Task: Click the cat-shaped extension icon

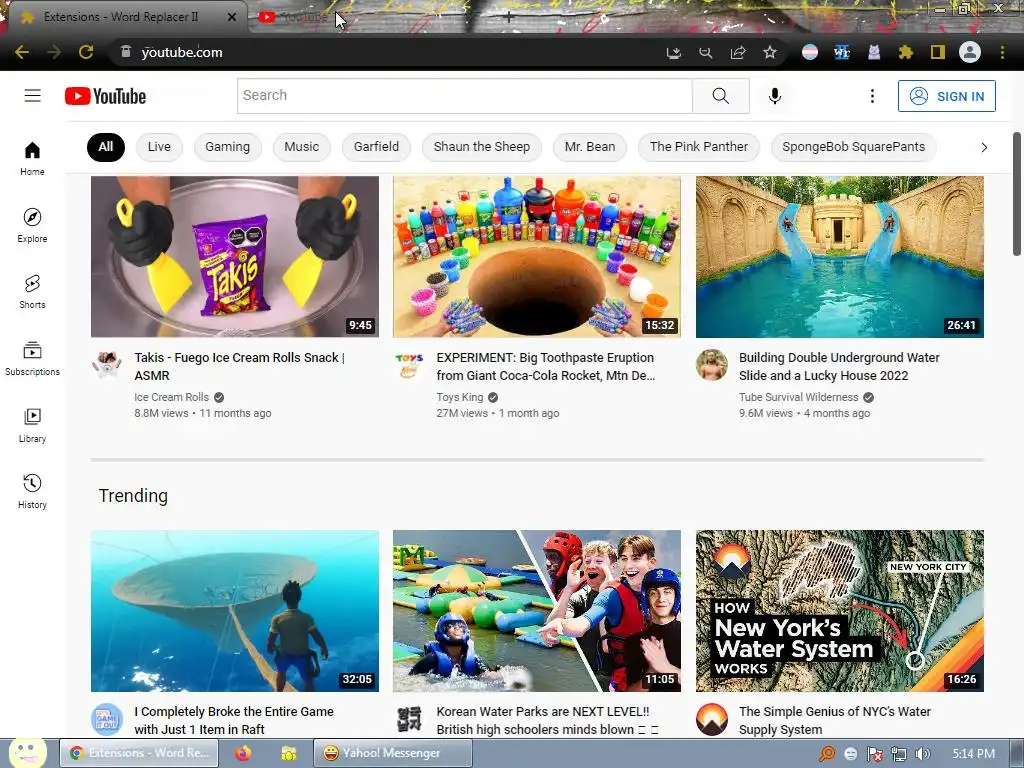Action: [x=874, y=52]
